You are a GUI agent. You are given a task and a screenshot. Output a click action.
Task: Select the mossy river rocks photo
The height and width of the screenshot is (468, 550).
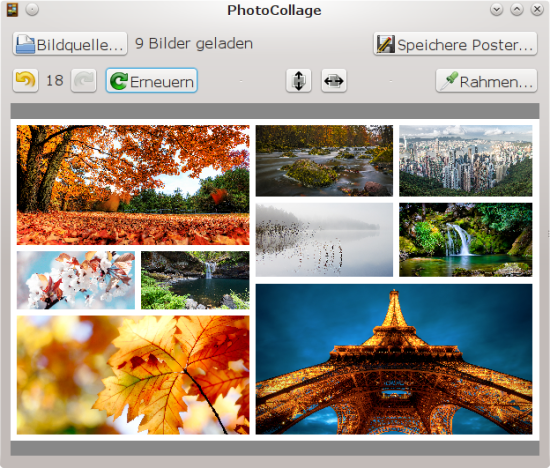(x=324, y=161)
